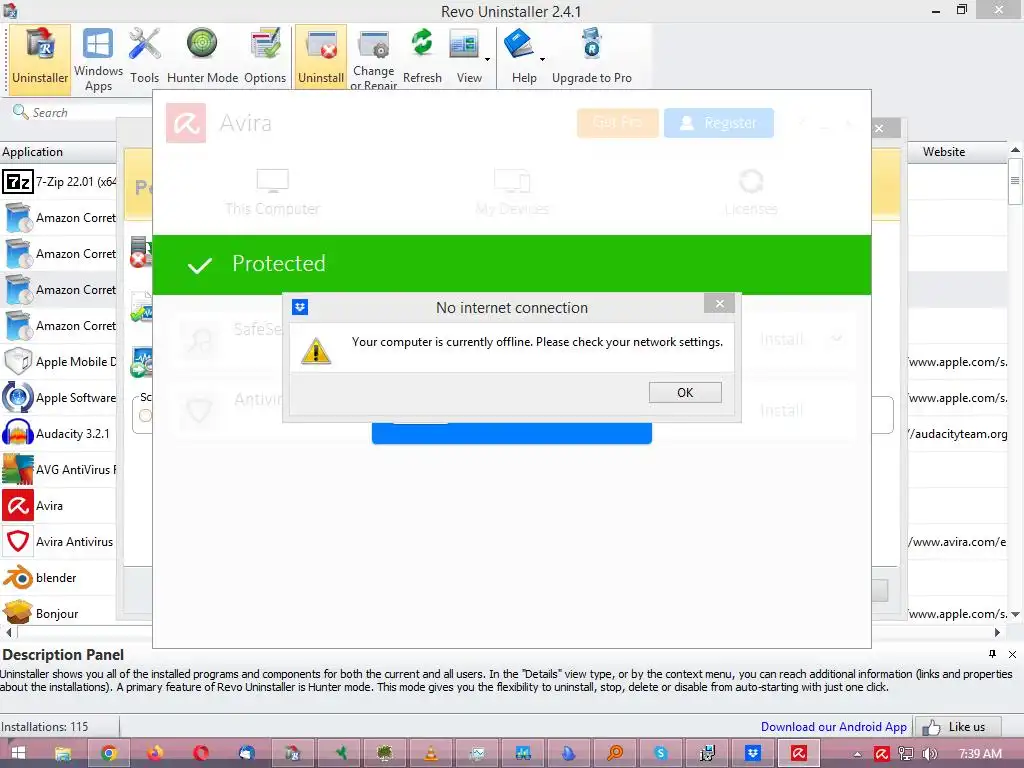The image size is (1024, 768).
Task: Open the View toolbar button
Action: (x=466, y=57)
